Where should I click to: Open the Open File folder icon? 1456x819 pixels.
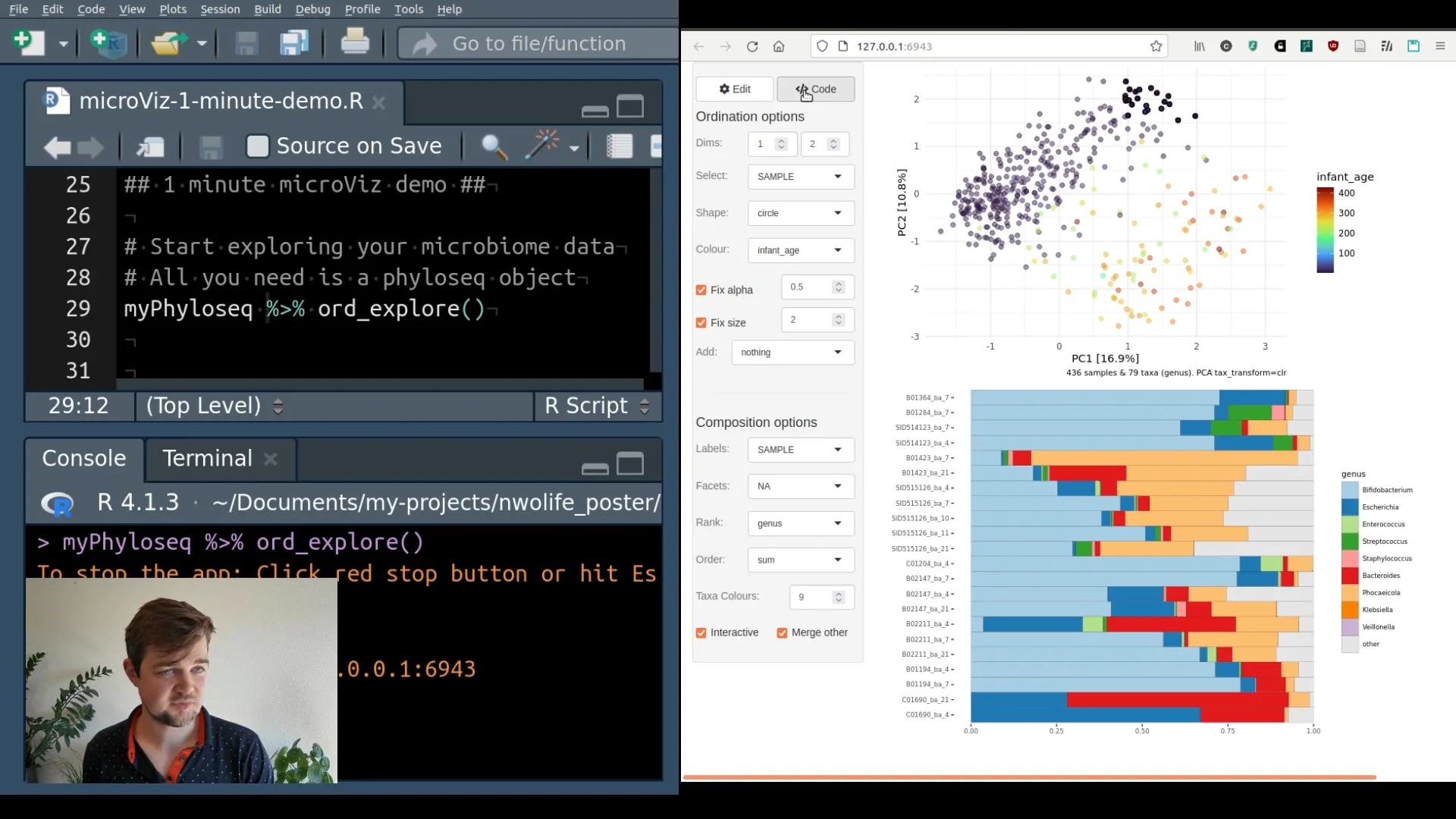point(168,42)
